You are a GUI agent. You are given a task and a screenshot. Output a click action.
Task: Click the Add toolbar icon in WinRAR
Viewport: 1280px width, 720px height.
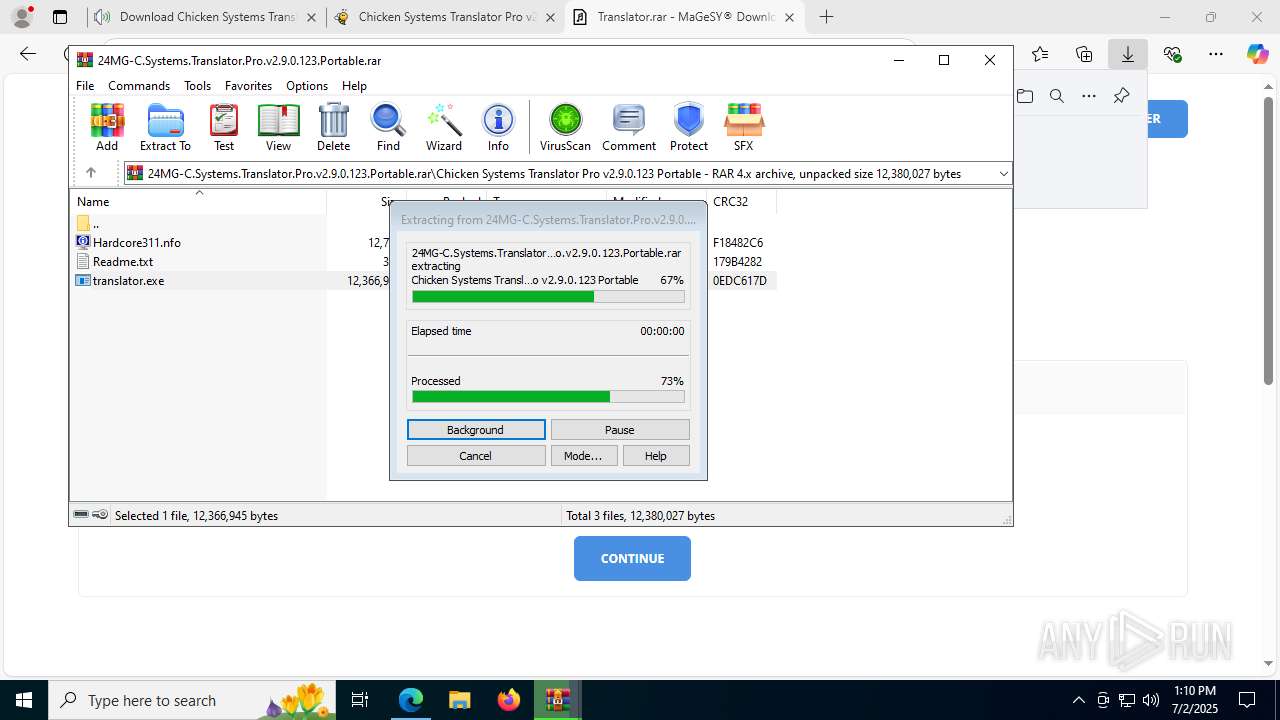pos(107,127)
